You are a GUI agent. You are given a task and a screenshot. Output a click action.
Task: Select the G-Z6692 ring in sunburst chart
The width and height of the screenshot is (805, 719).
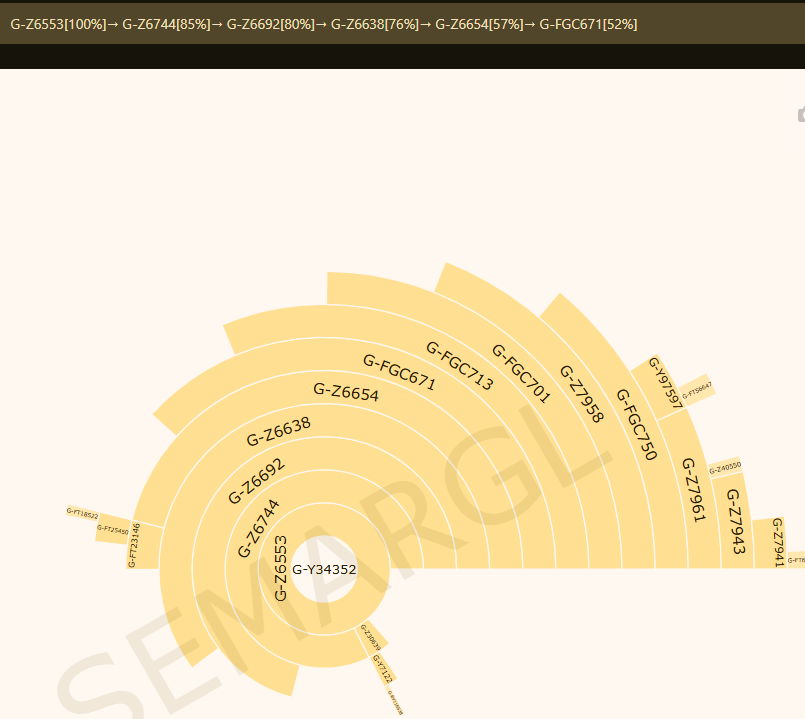(256, 481)
